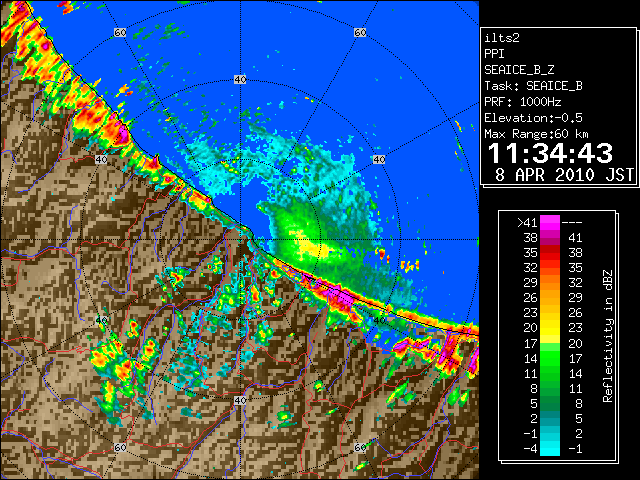The height and width of the screenshot is (480, 640).
Task: Select the '60' ring label at upper right
Action: click(360, 32)
